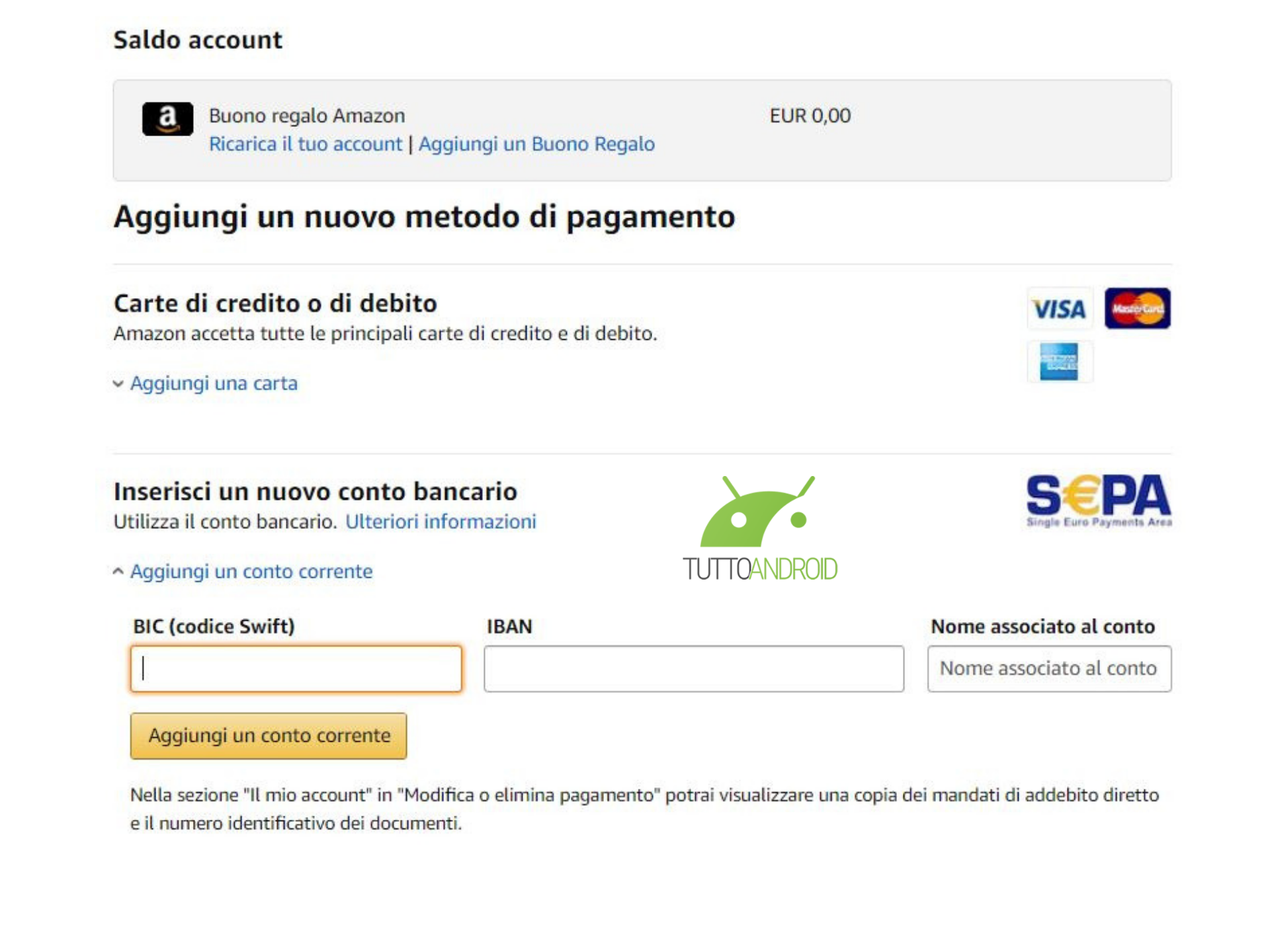Click into the IBAN input field
This screenshot has height=952, width=1270.
pos(693,669)
